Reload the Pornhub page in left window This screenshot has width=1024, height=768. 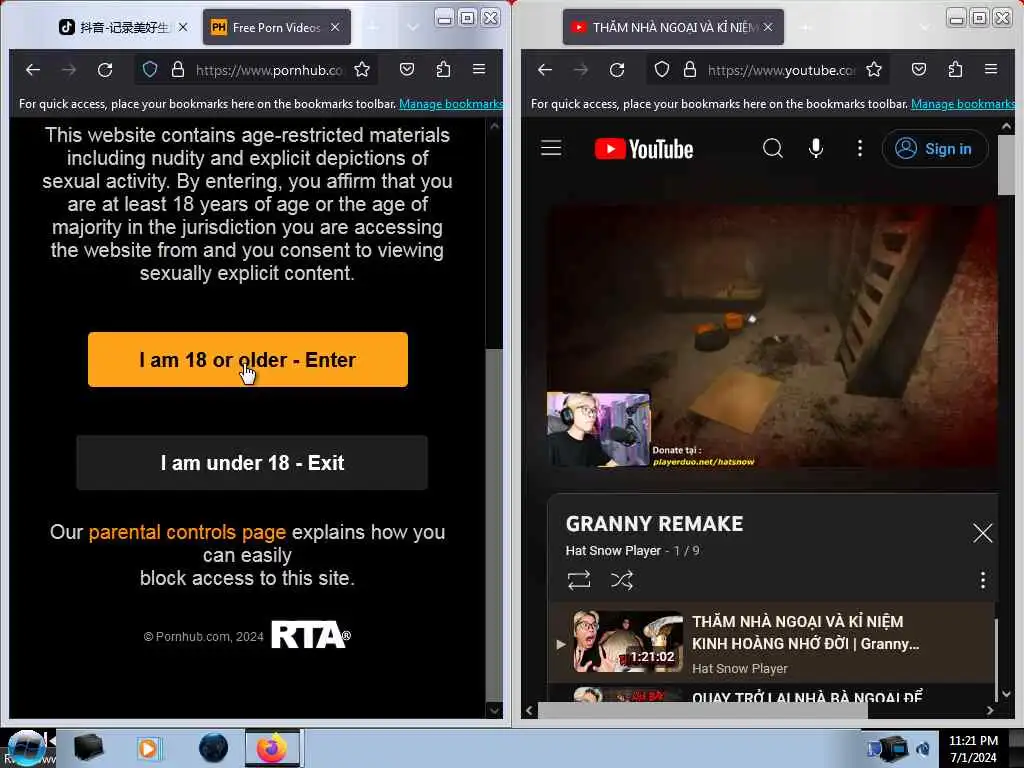pyautogui.click(x=104, y=69)
